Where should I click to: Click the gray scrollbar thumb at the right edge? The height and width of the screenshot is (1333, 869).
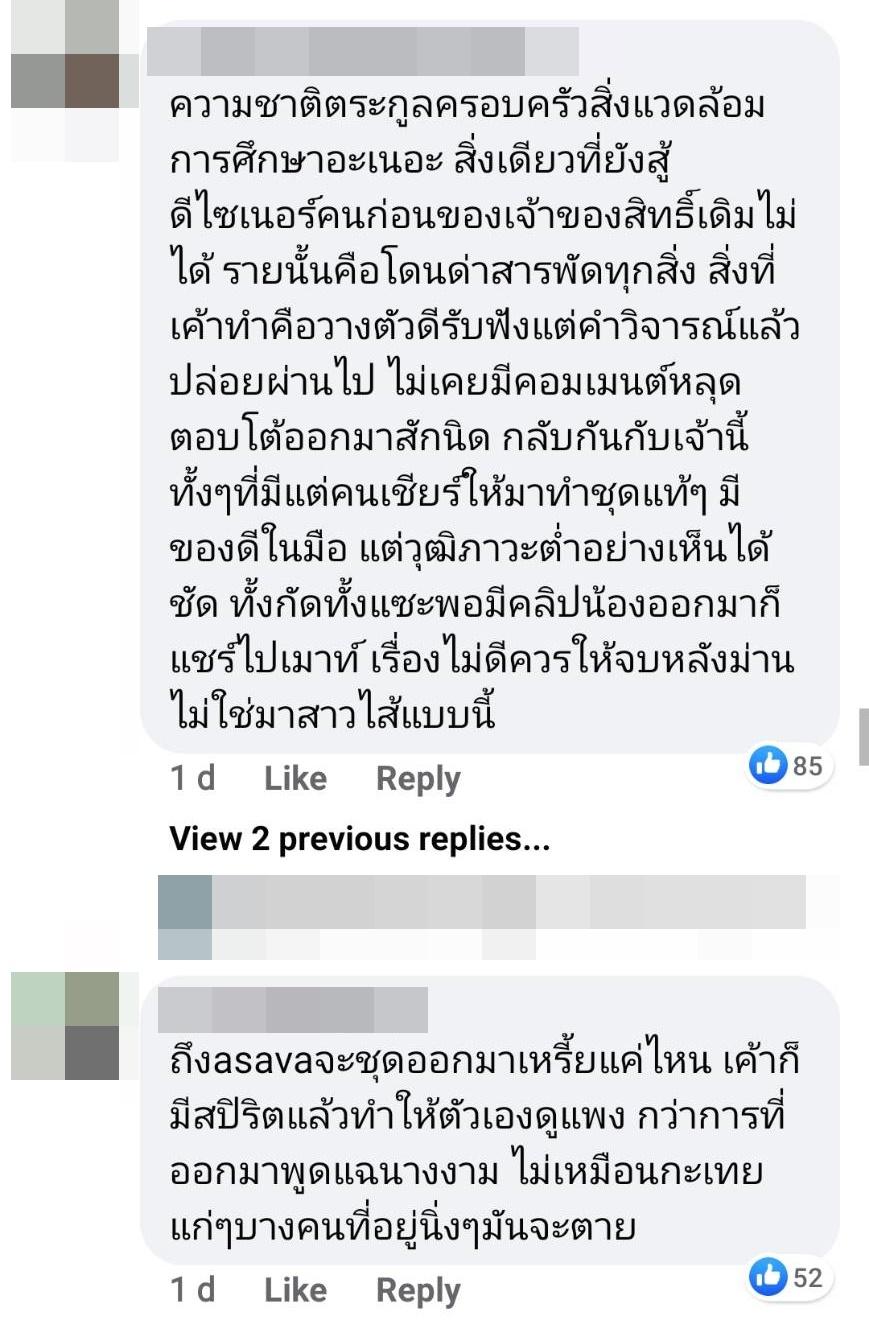coord(864,737)
